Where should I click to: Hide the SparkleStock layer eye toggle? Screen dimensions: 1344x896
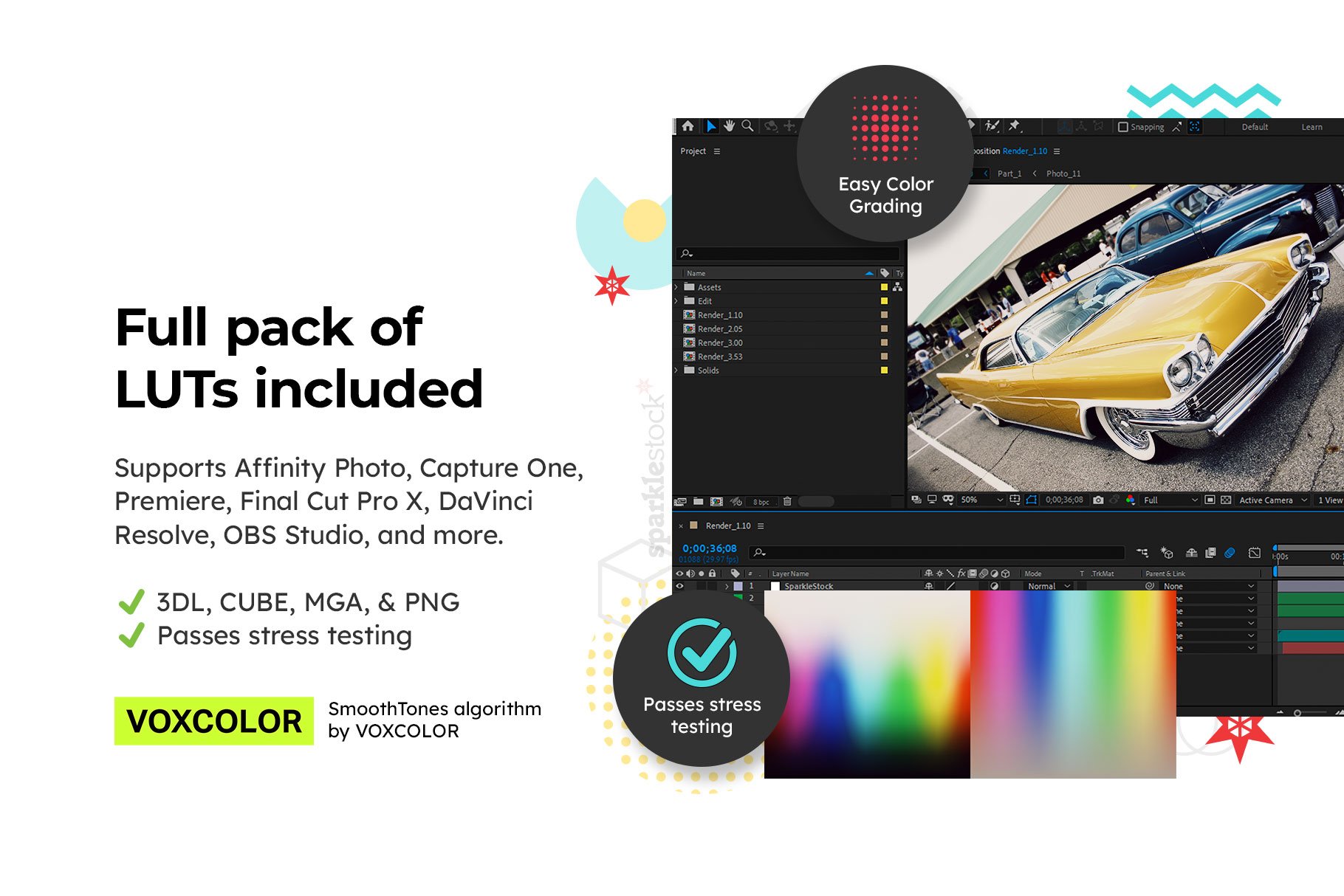(x=680, y=586)
